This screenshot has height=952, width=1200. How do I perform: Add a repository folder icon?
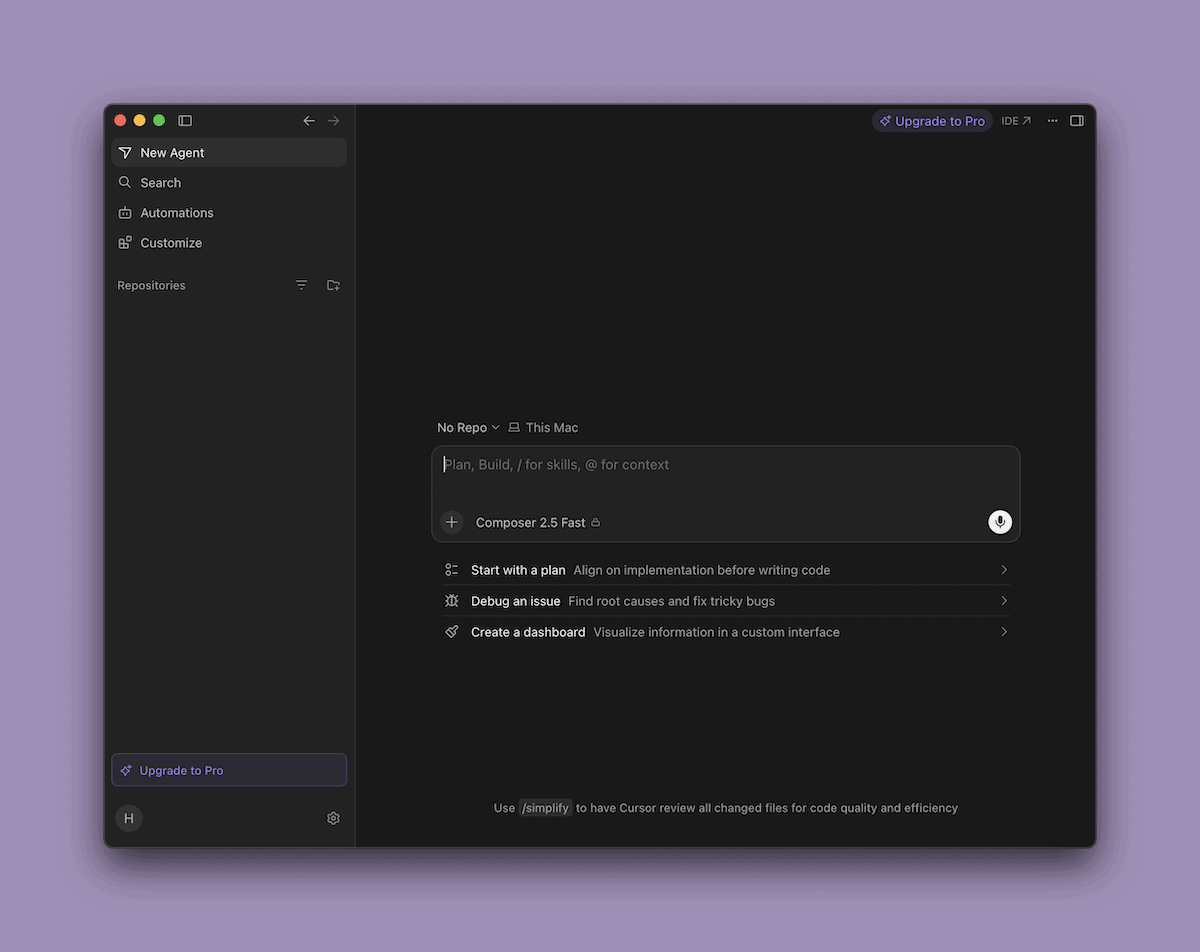(334, 285)
